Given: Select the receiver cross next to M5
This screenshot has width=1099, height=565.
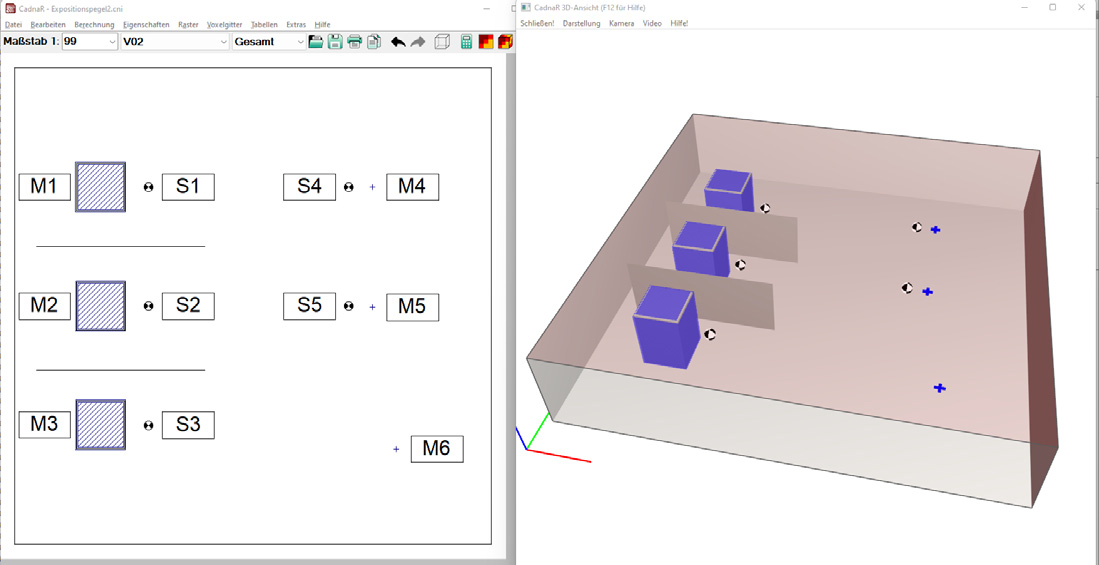Looking at the screenshot, I should pos(372,307).
